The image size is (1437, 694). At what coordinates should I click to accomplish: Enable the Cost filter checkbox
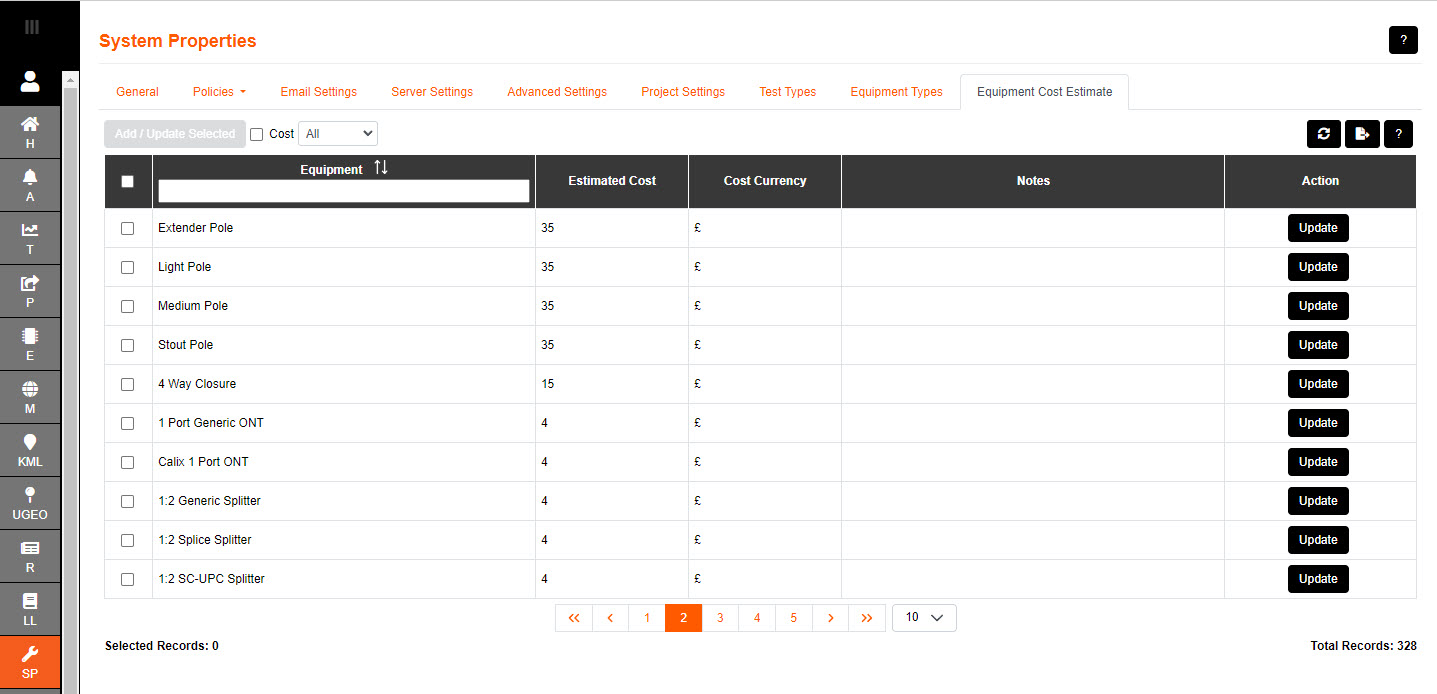click(256, 134)
